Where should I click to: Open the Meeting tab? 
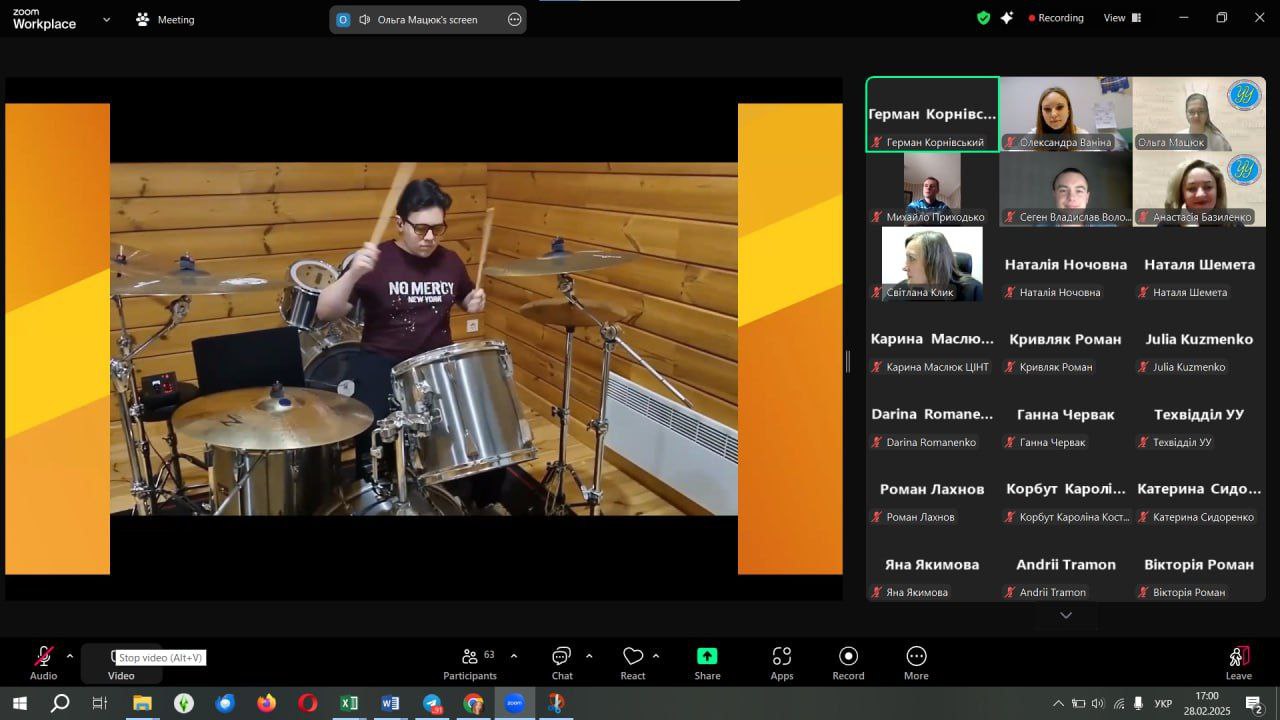[165, 19]
